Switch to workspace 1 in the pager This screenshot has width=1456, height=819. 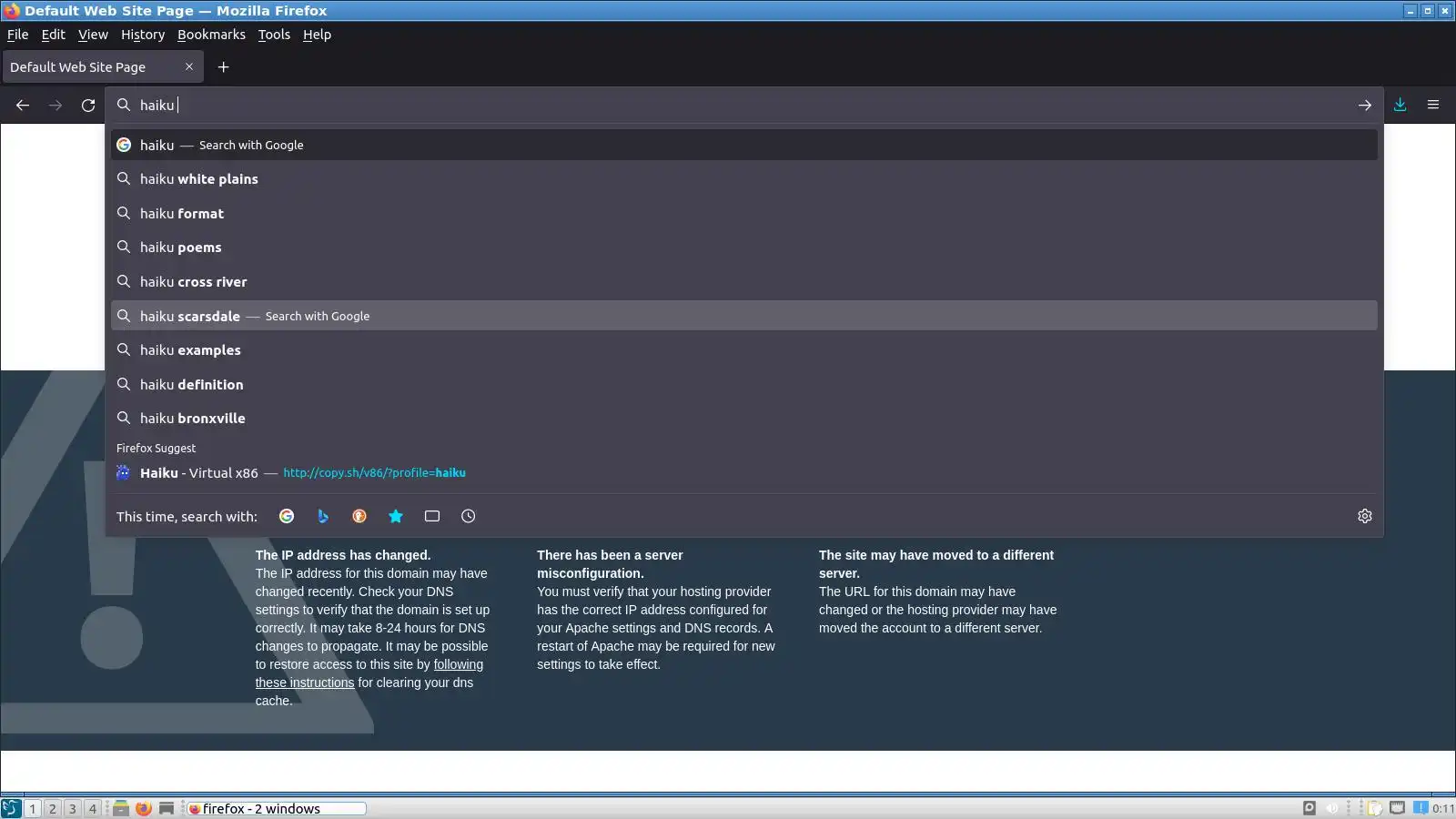(x=33, y=808)
